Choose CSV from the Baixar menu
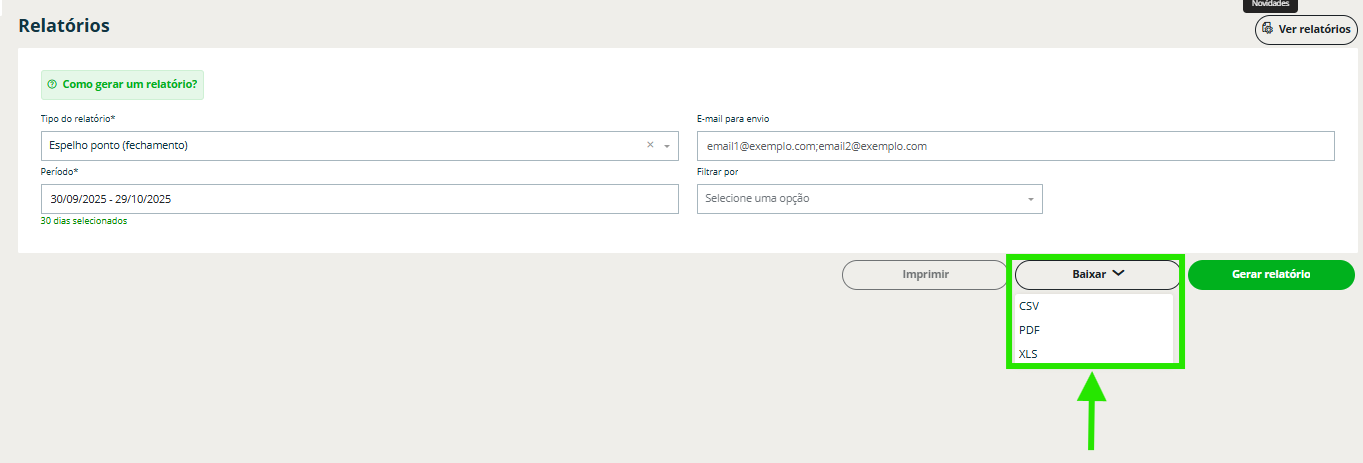The height and width of the screenshot is (463, 1363). [1029, 306]
